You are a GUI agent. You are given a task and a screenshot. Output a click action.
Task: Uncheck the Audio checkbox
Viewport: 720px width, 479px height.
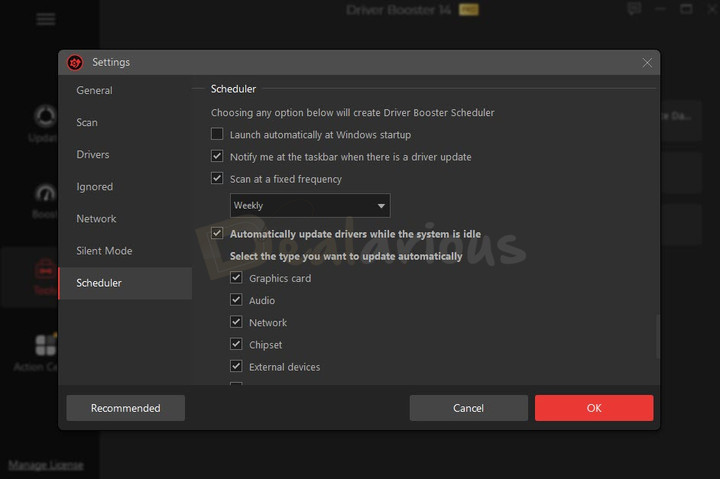coord(236,299)
